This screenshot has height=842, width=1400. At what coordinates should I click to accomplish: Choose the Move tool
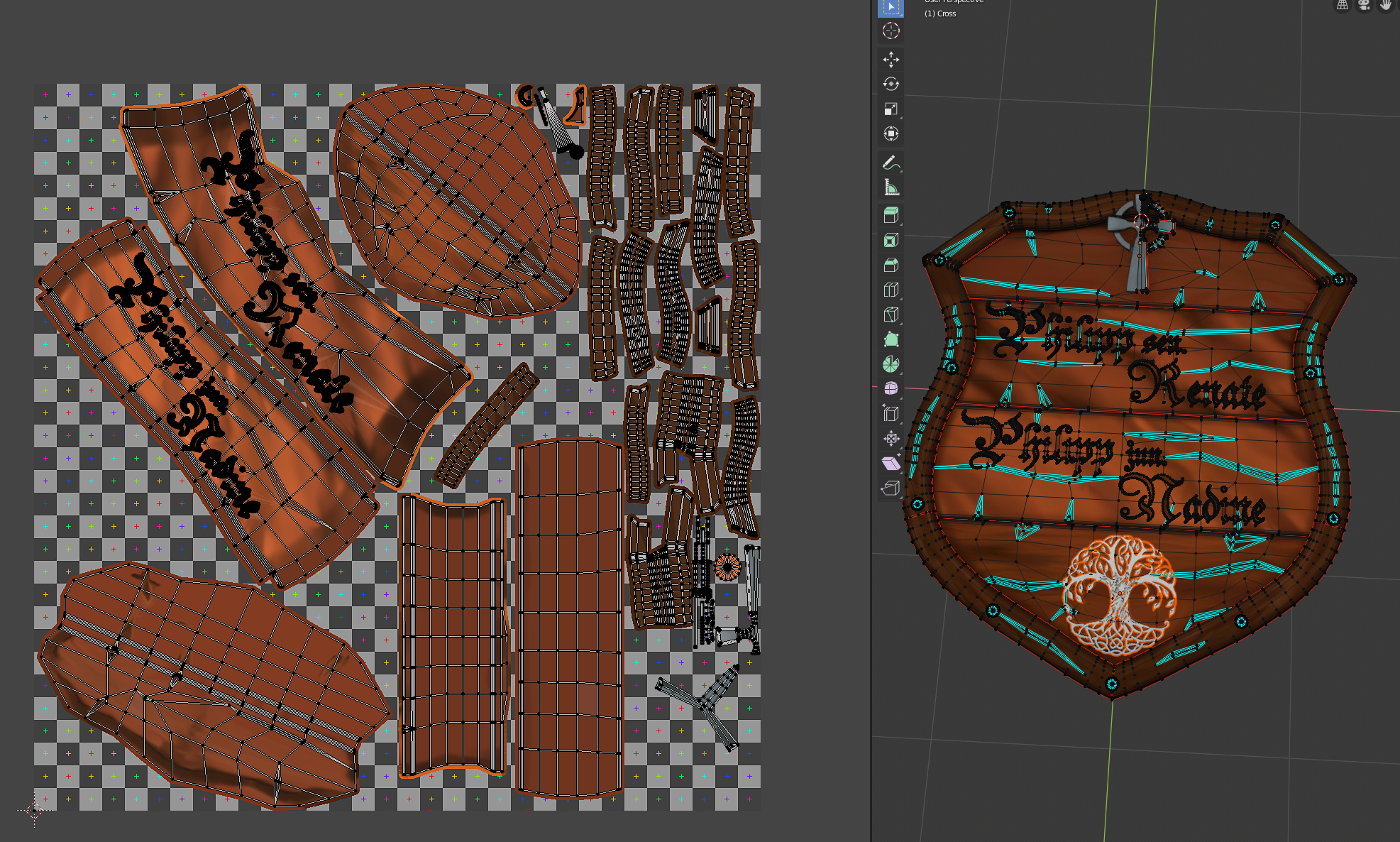click(x=891, y=59)
